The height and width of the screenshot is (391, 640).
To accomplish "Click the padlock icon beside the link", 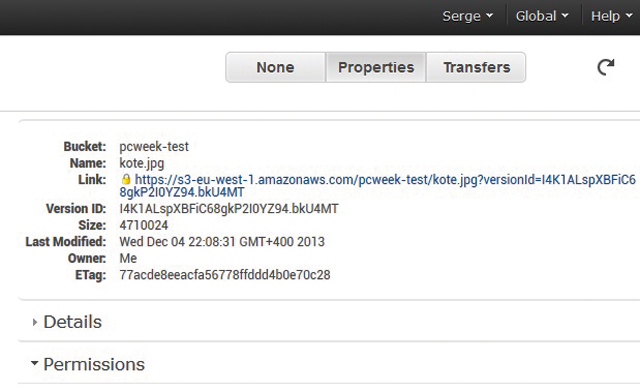I will 126,179.
